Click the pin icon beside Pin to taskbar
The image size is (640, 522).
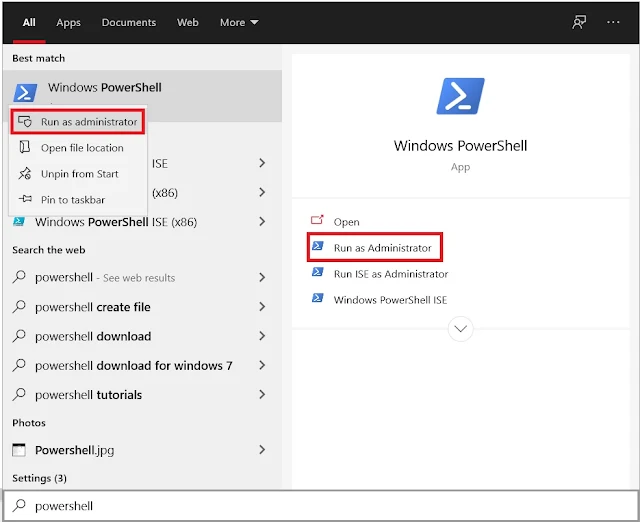tap(25, 199)
